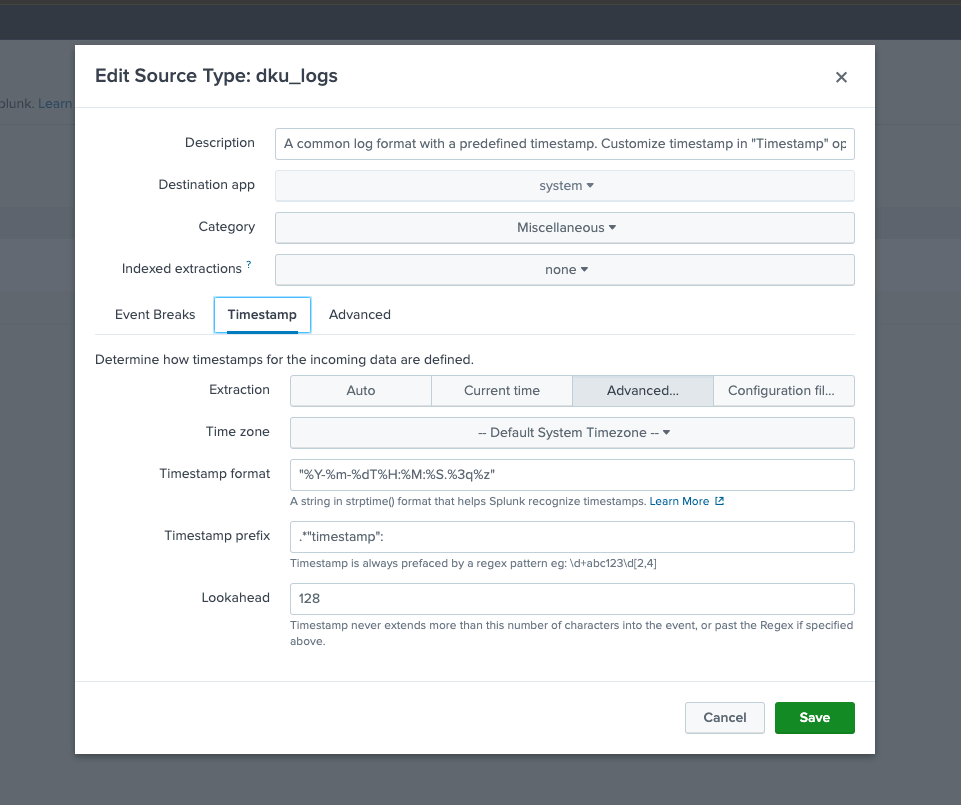This screenshot has height=805, width=961.
Task: Click the external-link icon after Learn More
Action: pyautogui.click(x=719, y=501)
